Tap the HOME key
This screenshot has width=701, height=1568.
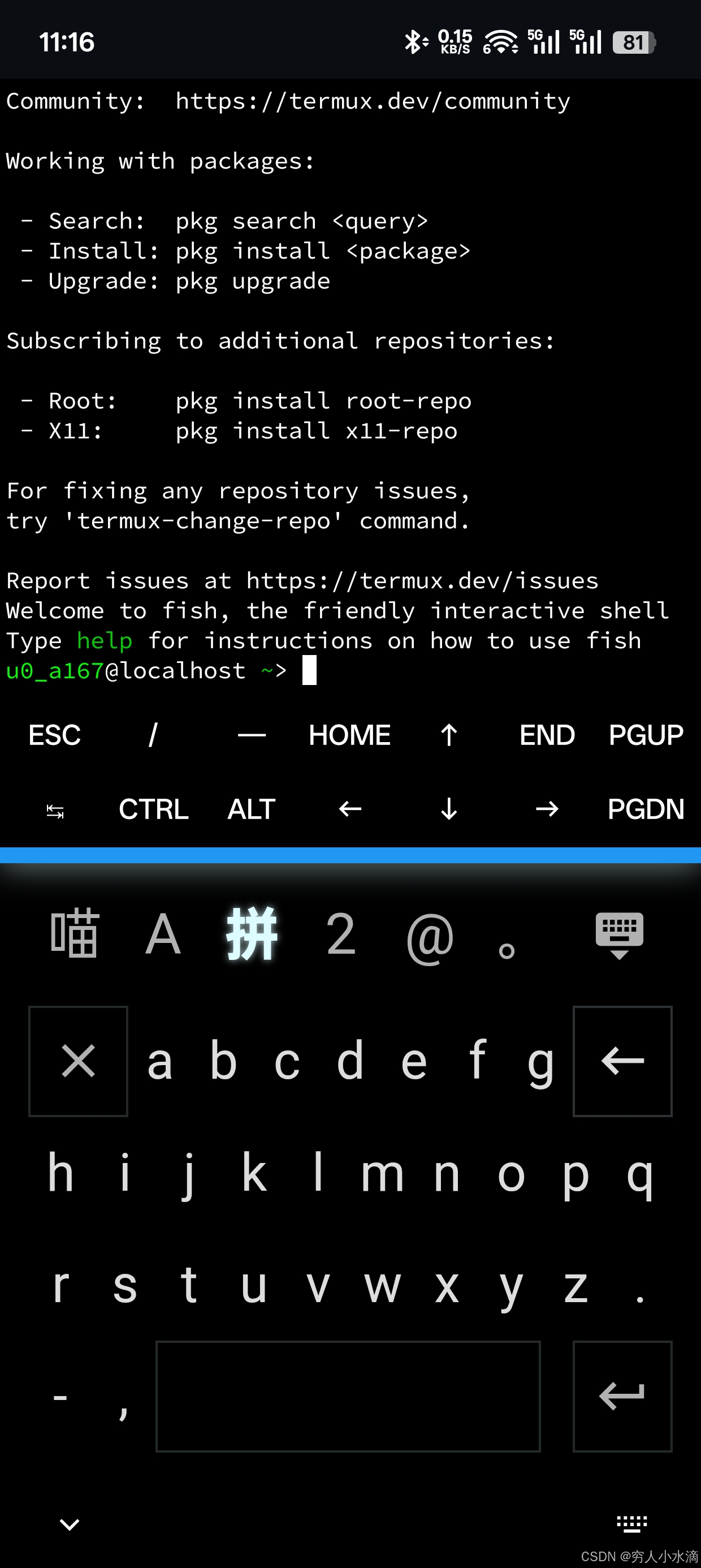[350, 735]
